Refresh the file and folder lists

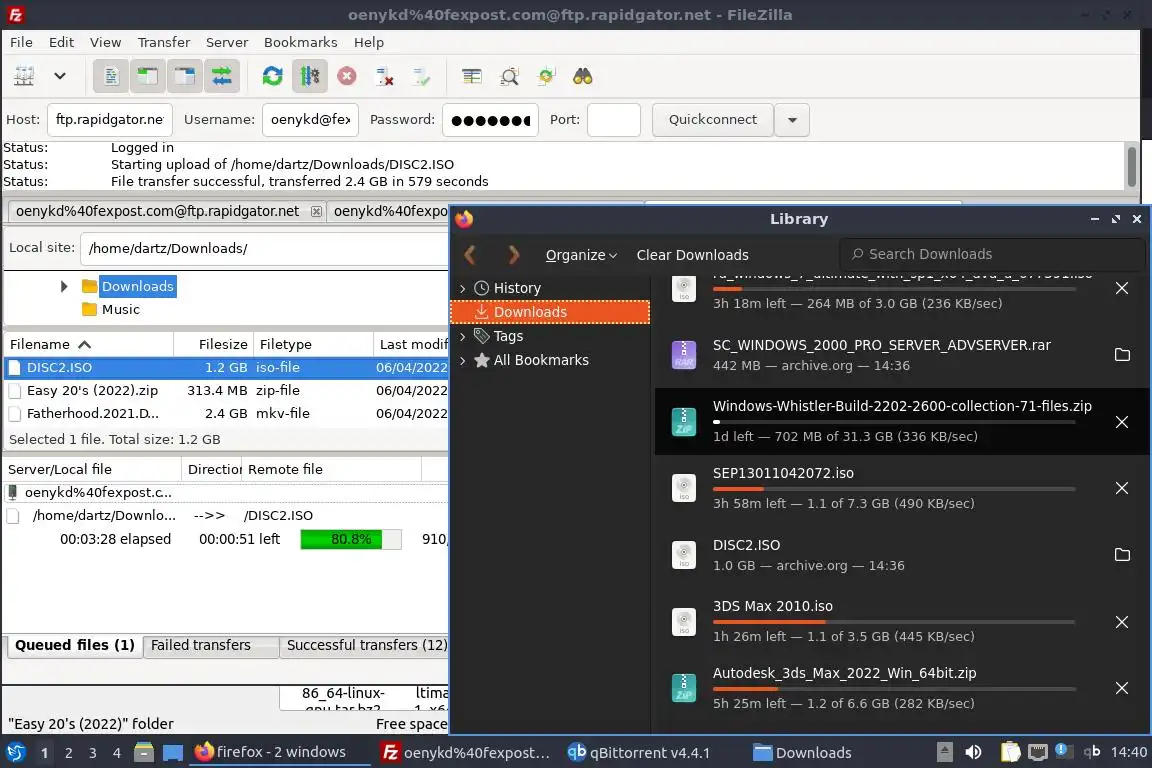click(x=273, y=76)
